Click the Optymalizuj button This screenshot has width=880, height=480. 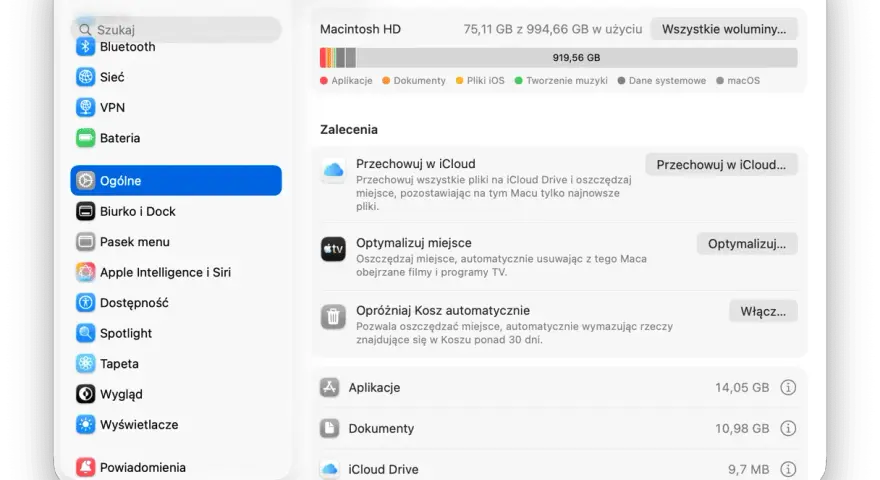tap(747, 244)
